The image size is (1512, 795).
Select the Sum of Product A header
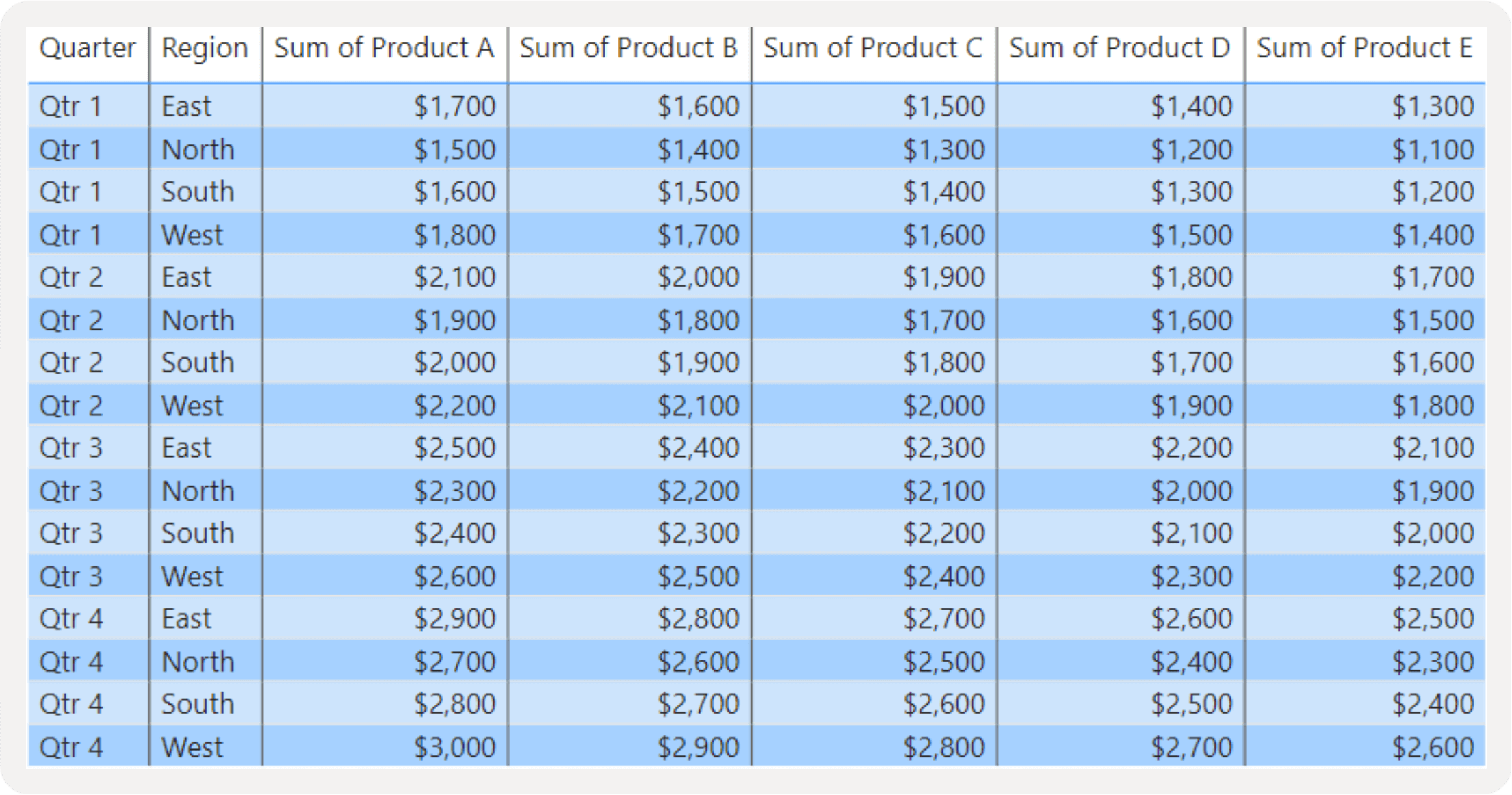(383, 48)
